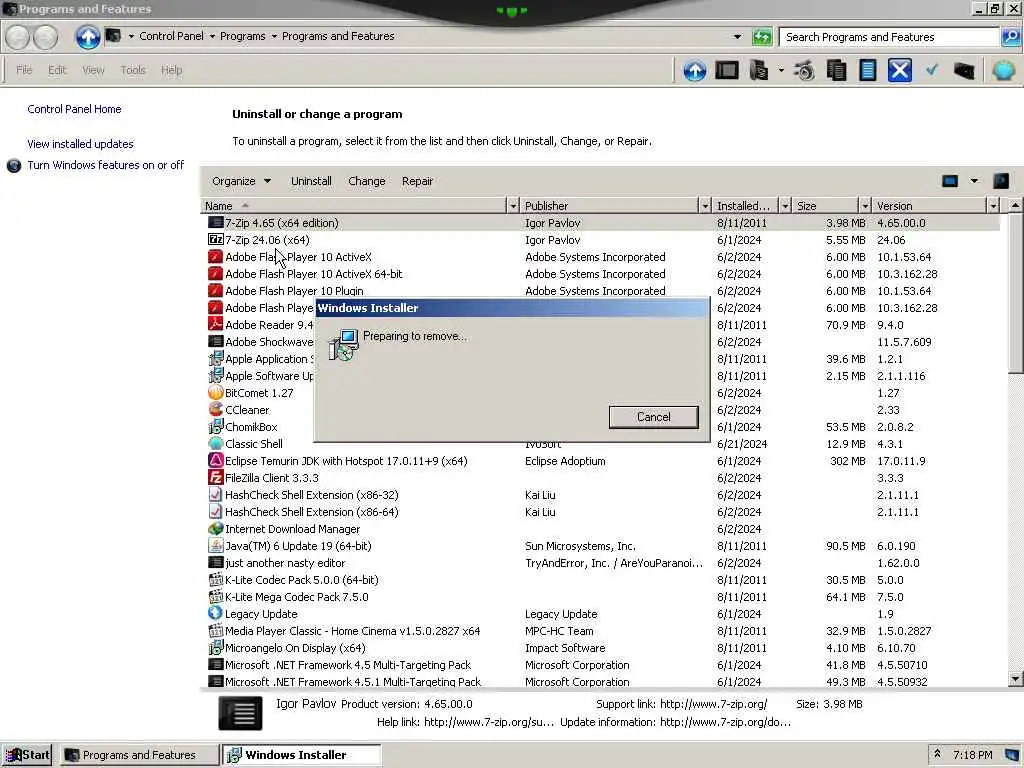The height and width of the screenshot is (768, 1024).
Task: Click the view mode icon in command bar
Action: (950, 181)
